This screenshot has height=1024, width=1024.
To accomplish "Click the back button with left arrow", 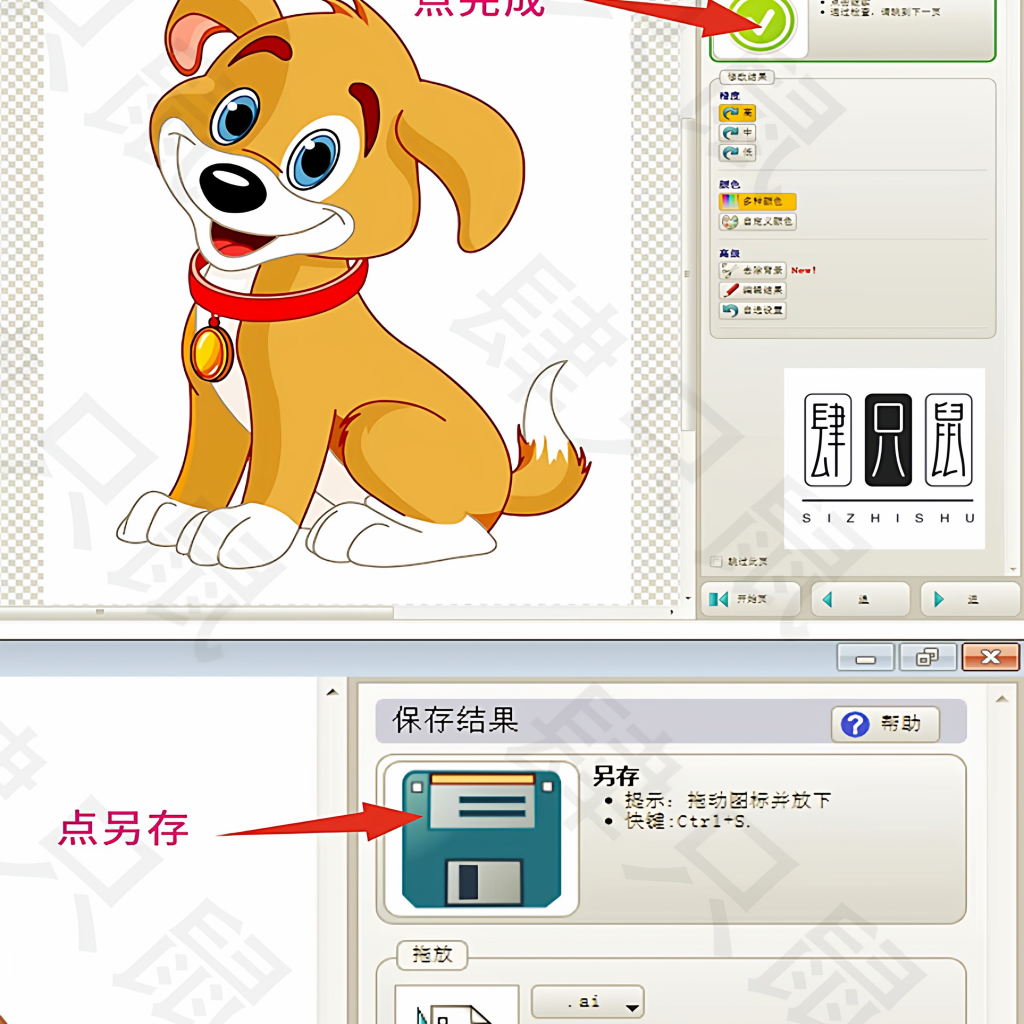I will pos(860,599).
